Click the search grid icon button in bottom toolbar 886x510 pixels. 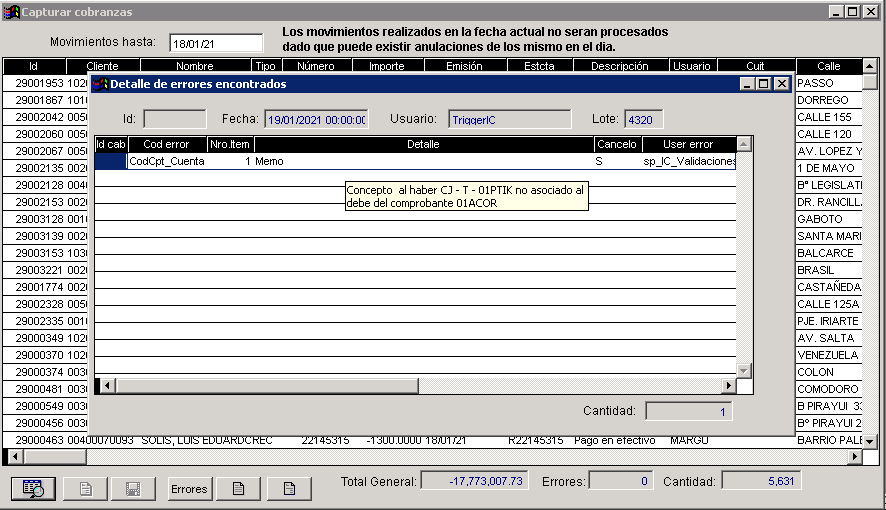pyautogui.click(x=33, y=489)
